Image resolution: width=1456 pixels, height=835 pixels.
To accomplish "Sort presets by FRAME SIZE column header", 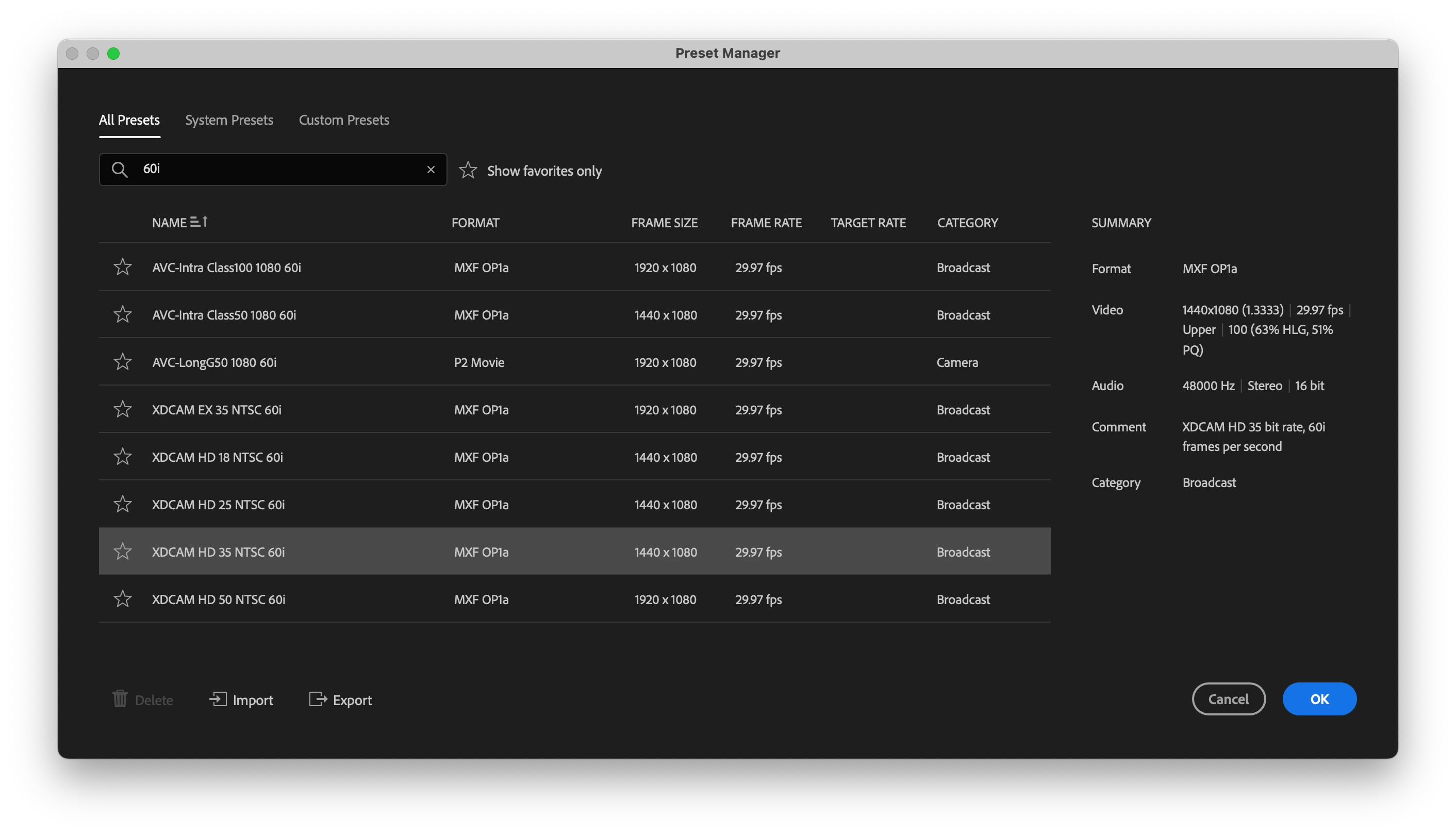I will click(664, 223).
